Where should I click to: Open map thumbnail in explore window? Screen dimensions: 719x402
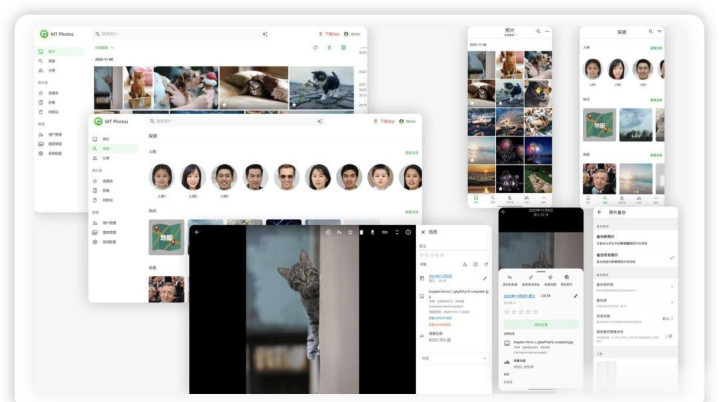click(166, 237)
